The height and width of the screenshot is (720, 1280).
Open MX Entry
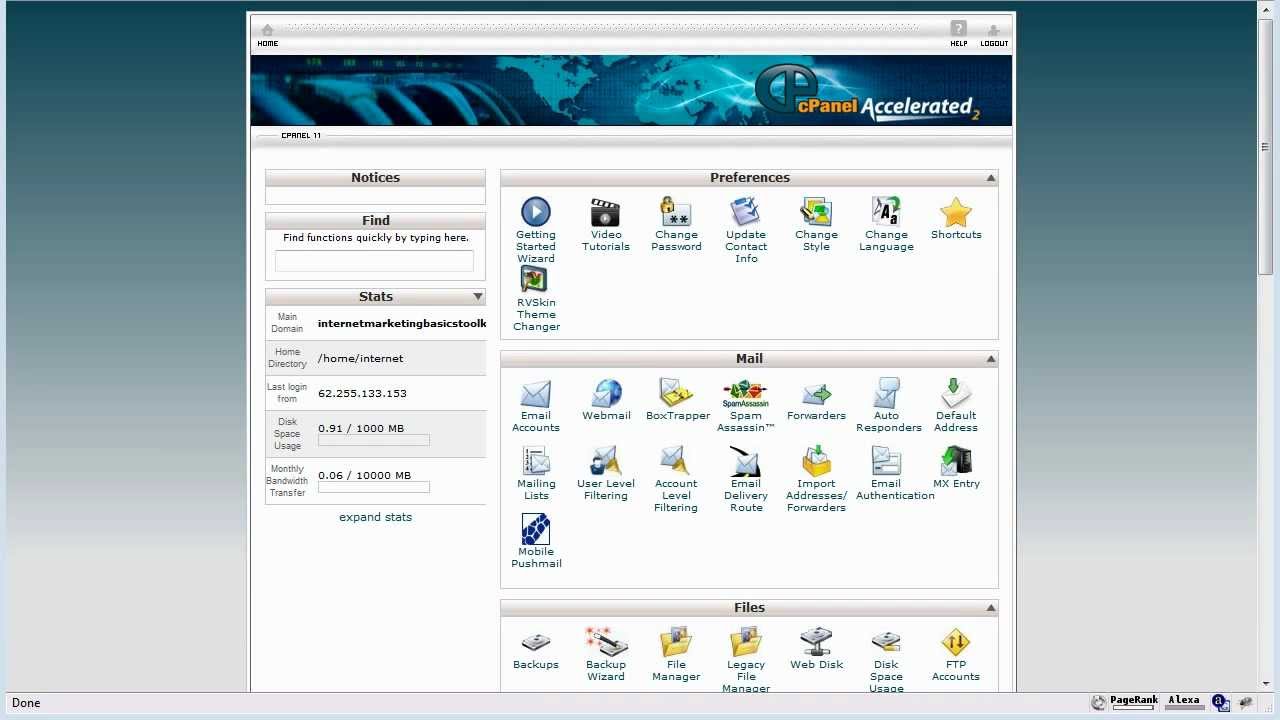tap(956, 467)
